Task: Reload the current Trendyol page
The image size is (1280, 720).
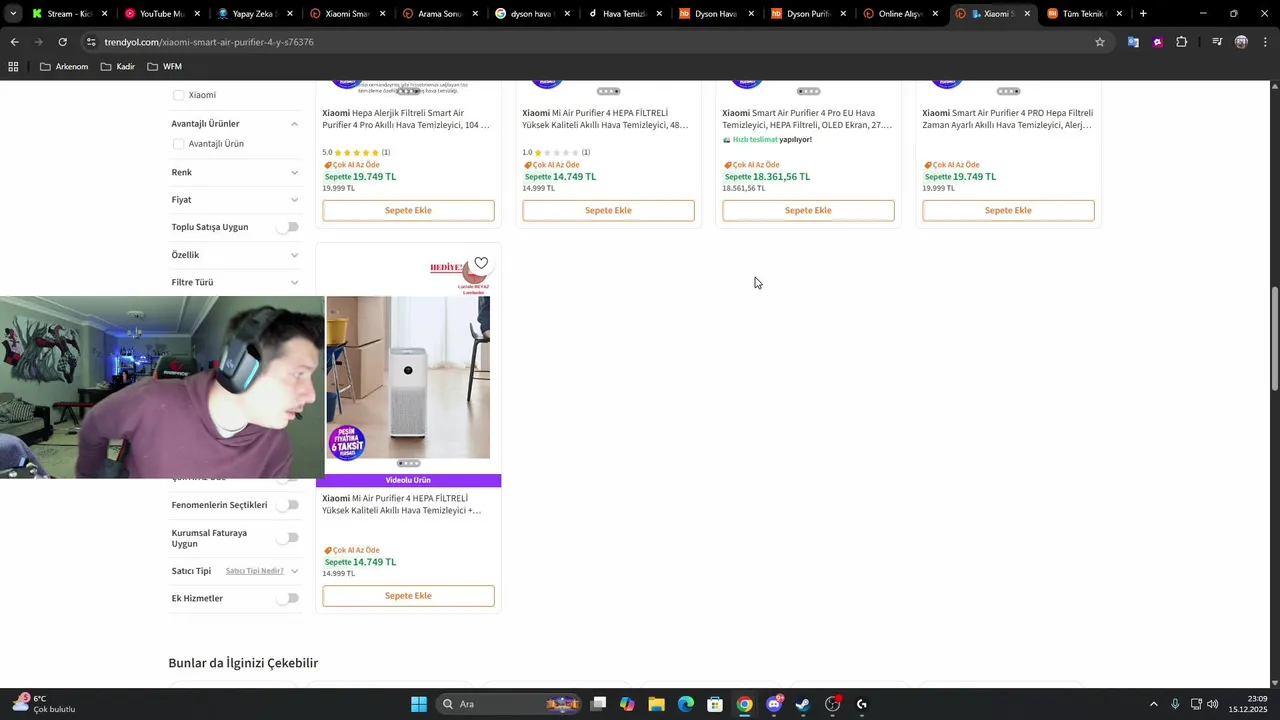Action: (x=62, y=42)
